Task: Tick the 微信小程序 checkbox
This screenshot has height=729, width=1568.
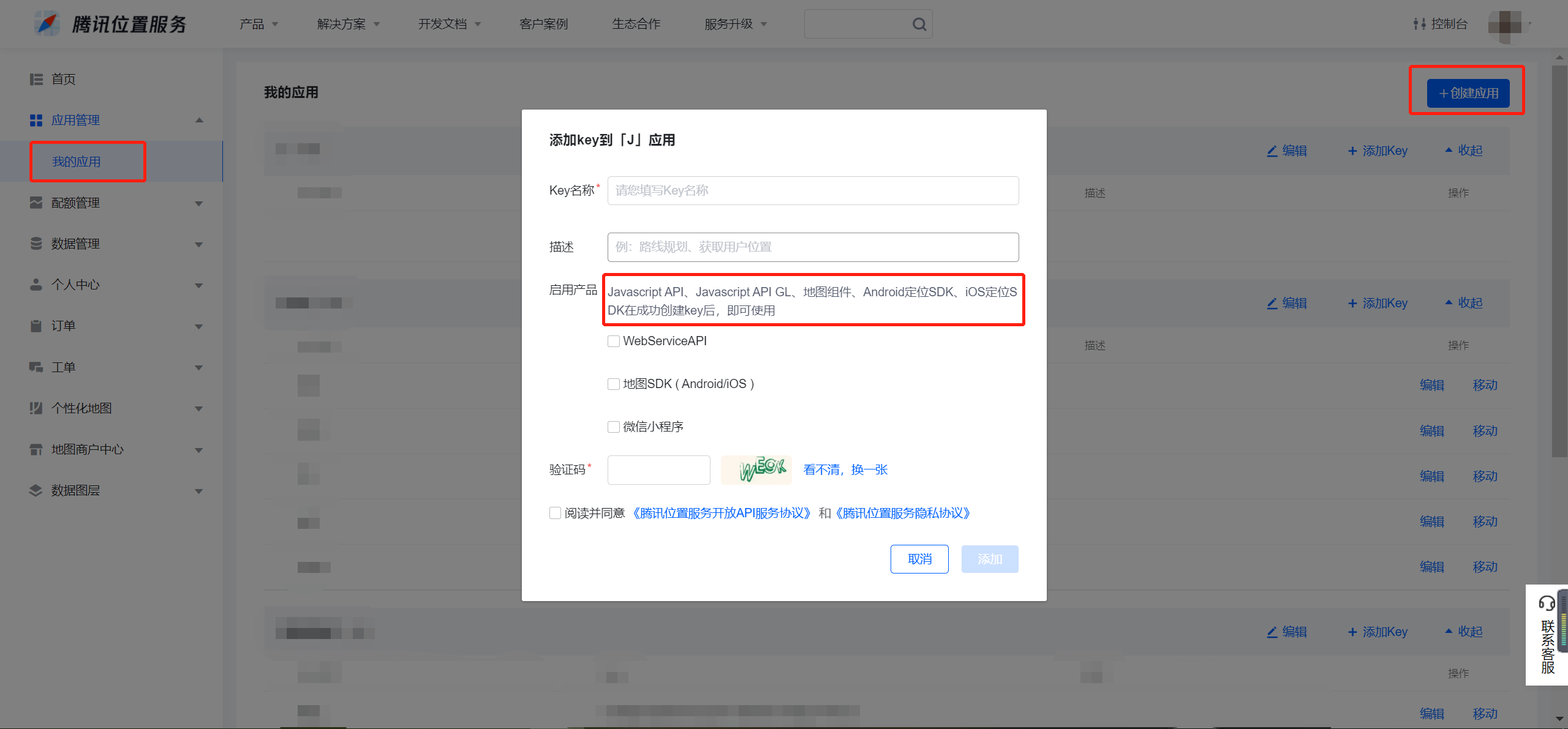Action: (613, 427)
